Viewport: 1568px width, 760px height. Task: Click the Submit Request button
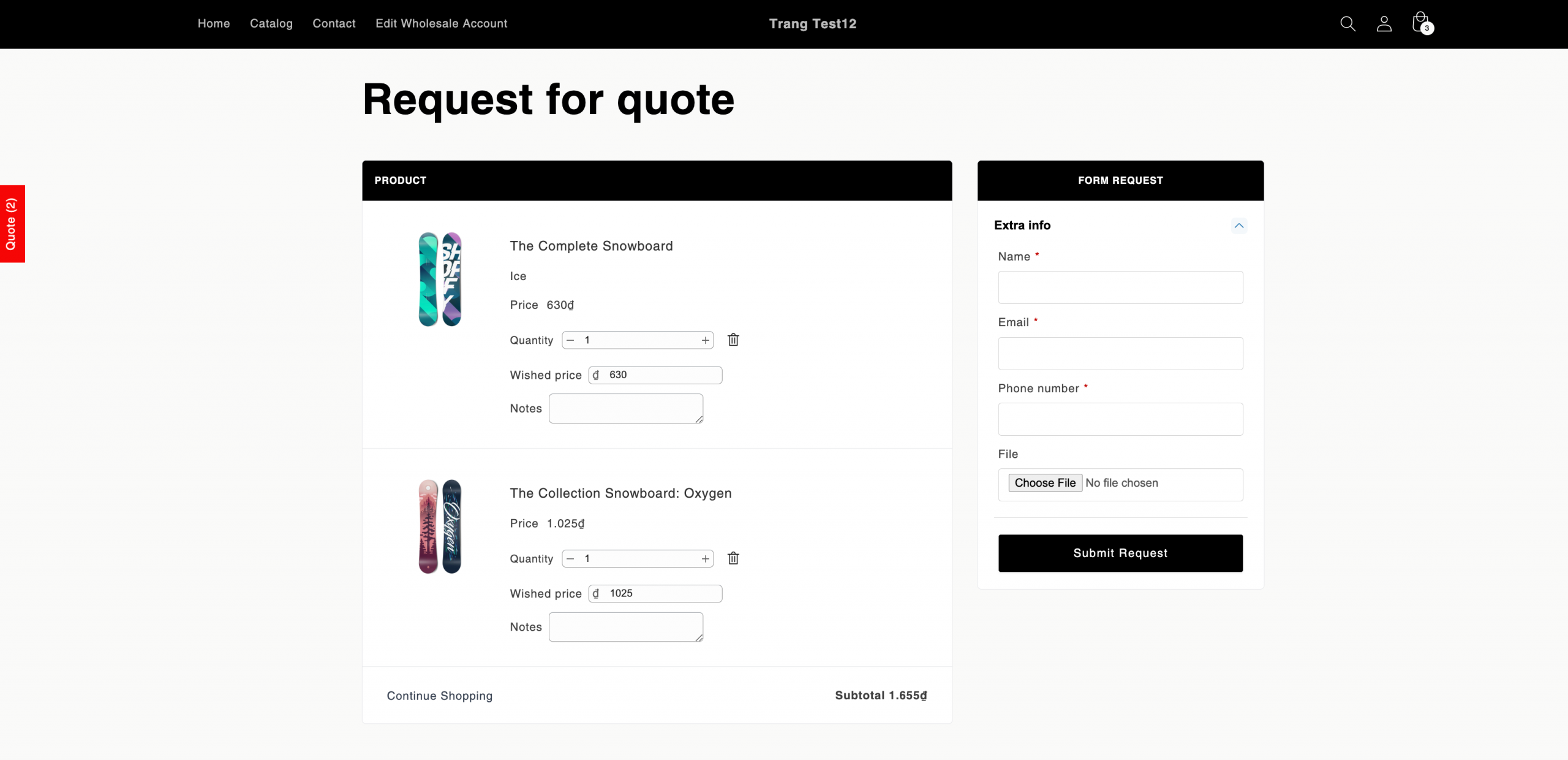coord(1120,553)
